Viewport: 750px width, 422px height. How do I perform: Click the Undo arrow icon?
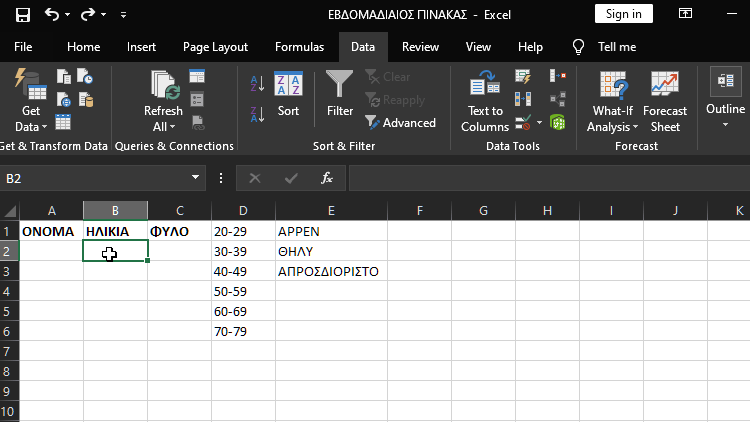point(52,15)
